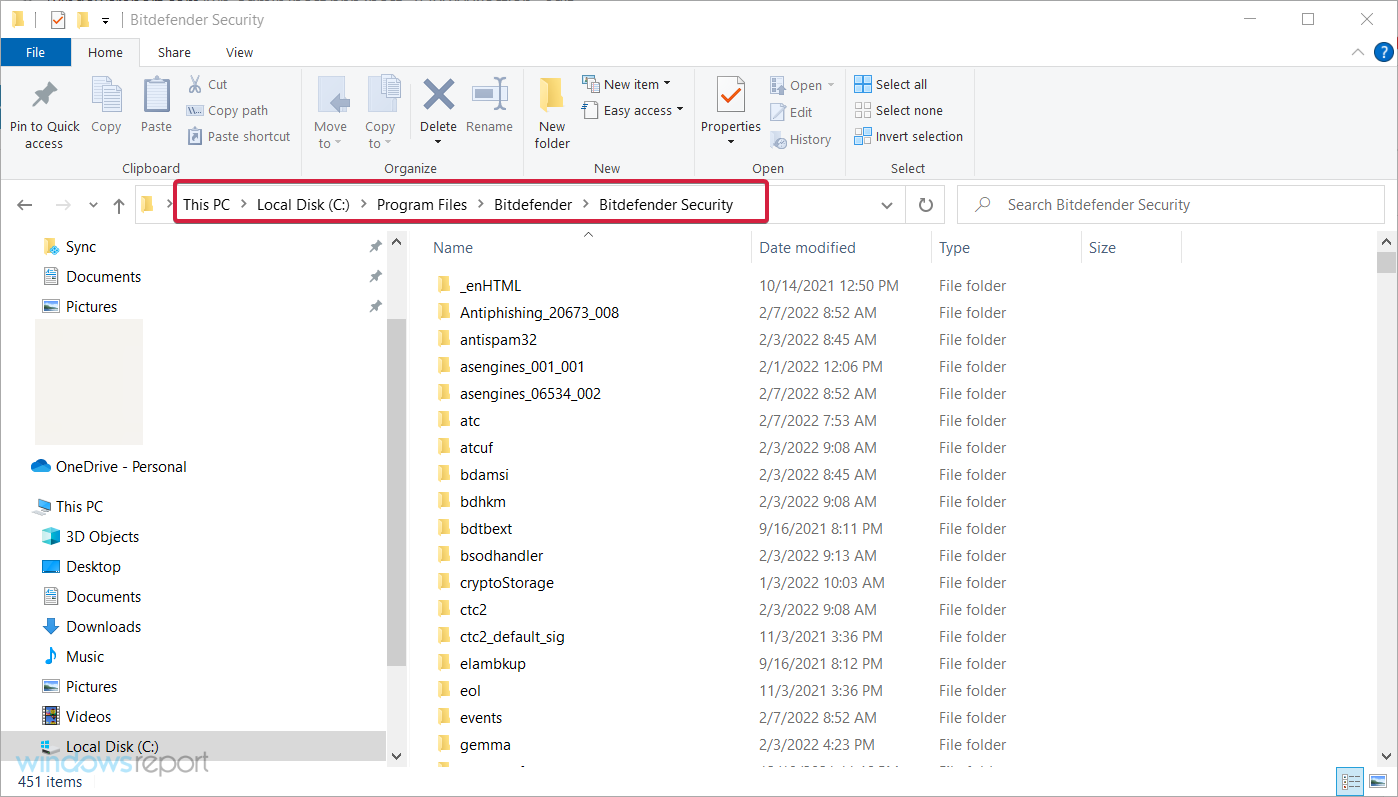The height and width of the screenshot is (797, 1398).
Task: Click Select all in the ribbon
Action: tap(891, 84)
